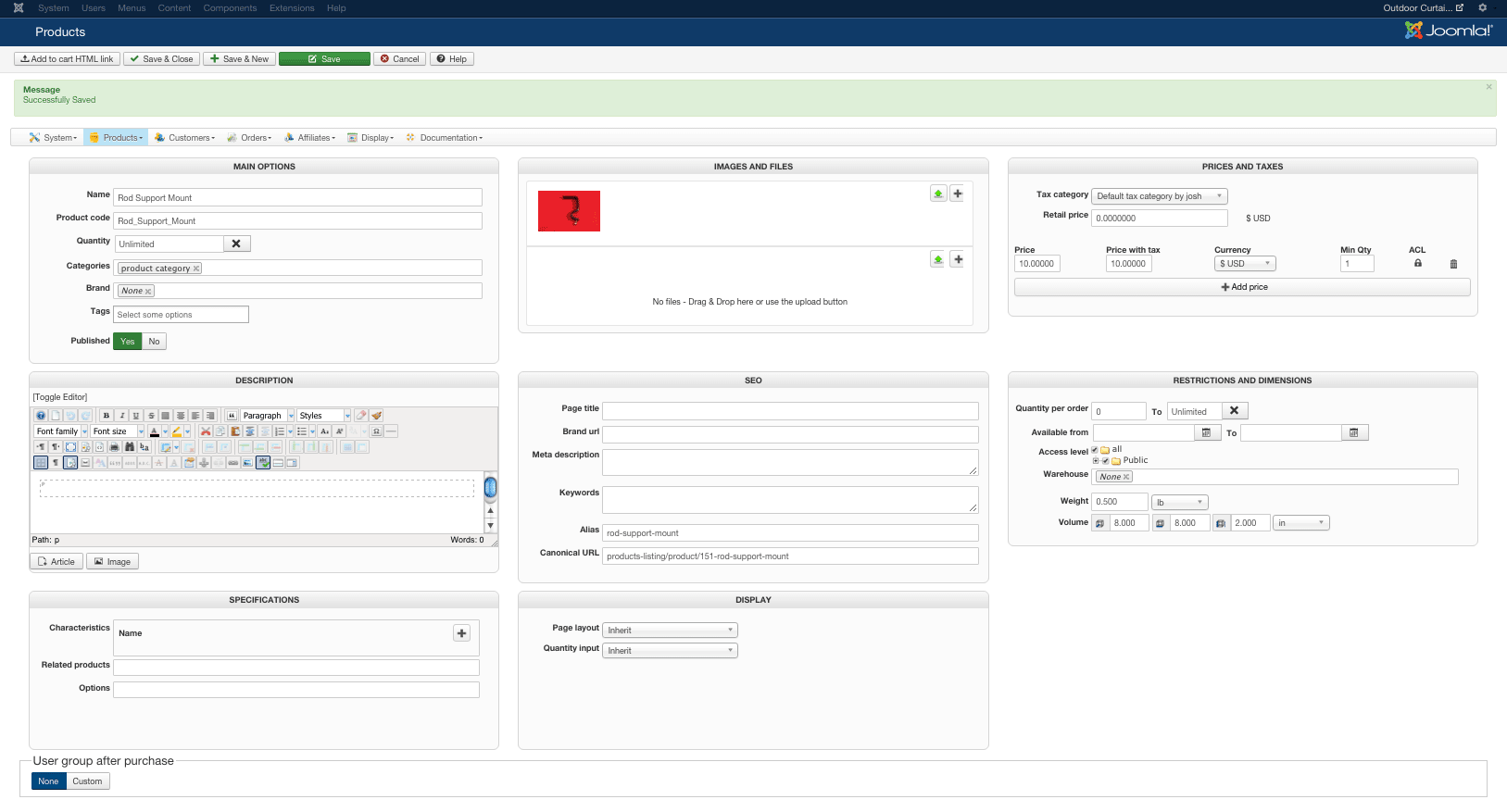Image resolution: width=1507 pixels, height=812 pixels.
Task: Open the Tax category dropdown
Action: (x=1159, y=196)
